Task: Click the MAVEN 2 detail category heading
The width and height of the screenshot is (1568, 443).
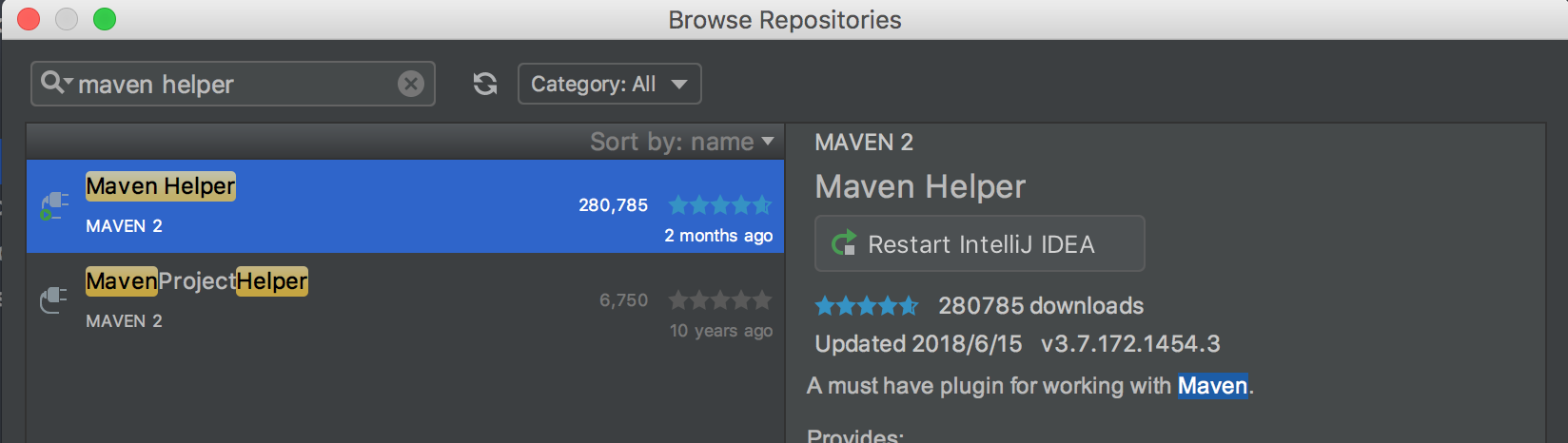Action: pyautogui.click(x=864, y=143)
